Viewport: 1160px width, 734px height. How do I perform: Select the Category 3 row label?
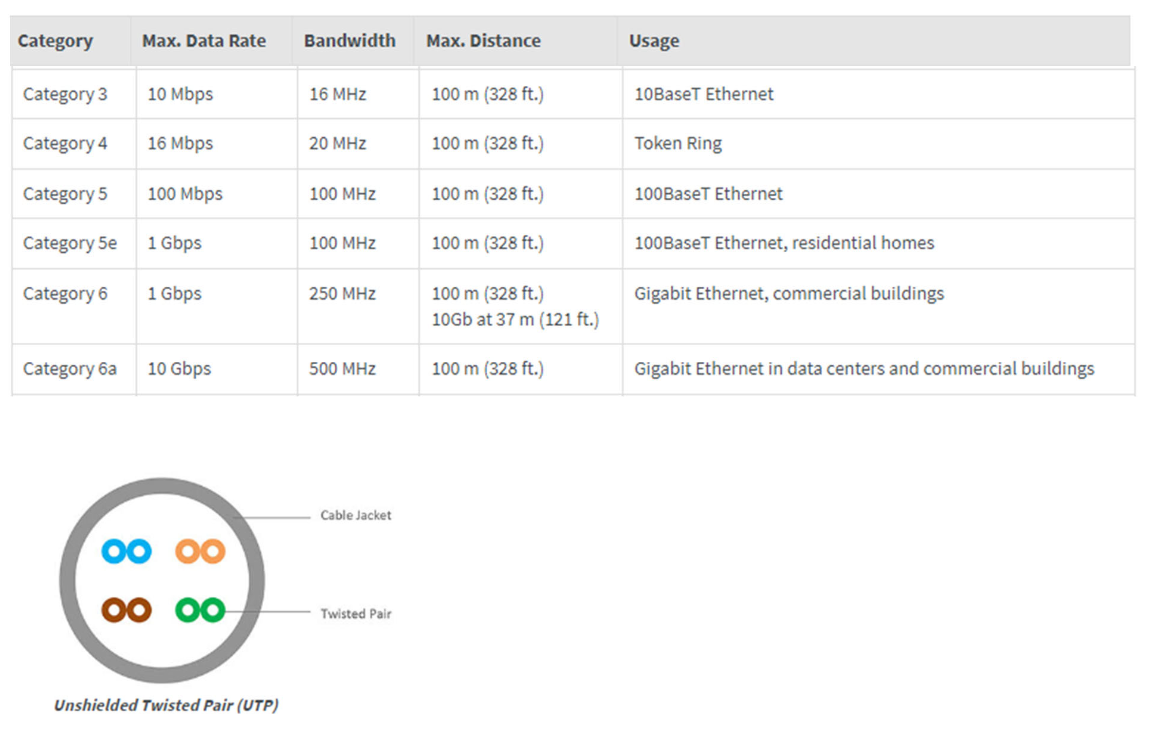65,94
